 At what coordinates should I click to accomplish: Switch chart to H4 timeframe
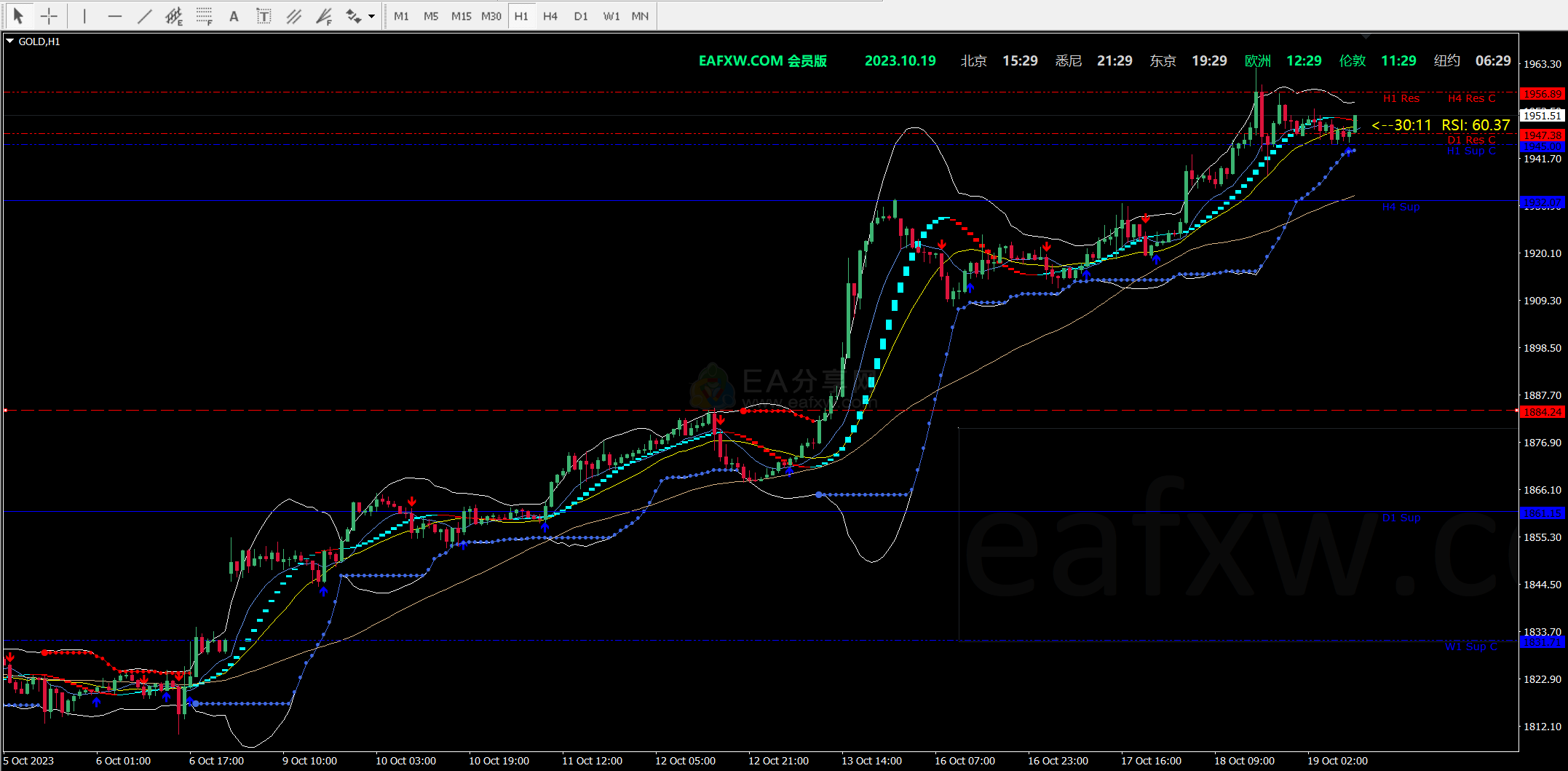tap(550, 16)
